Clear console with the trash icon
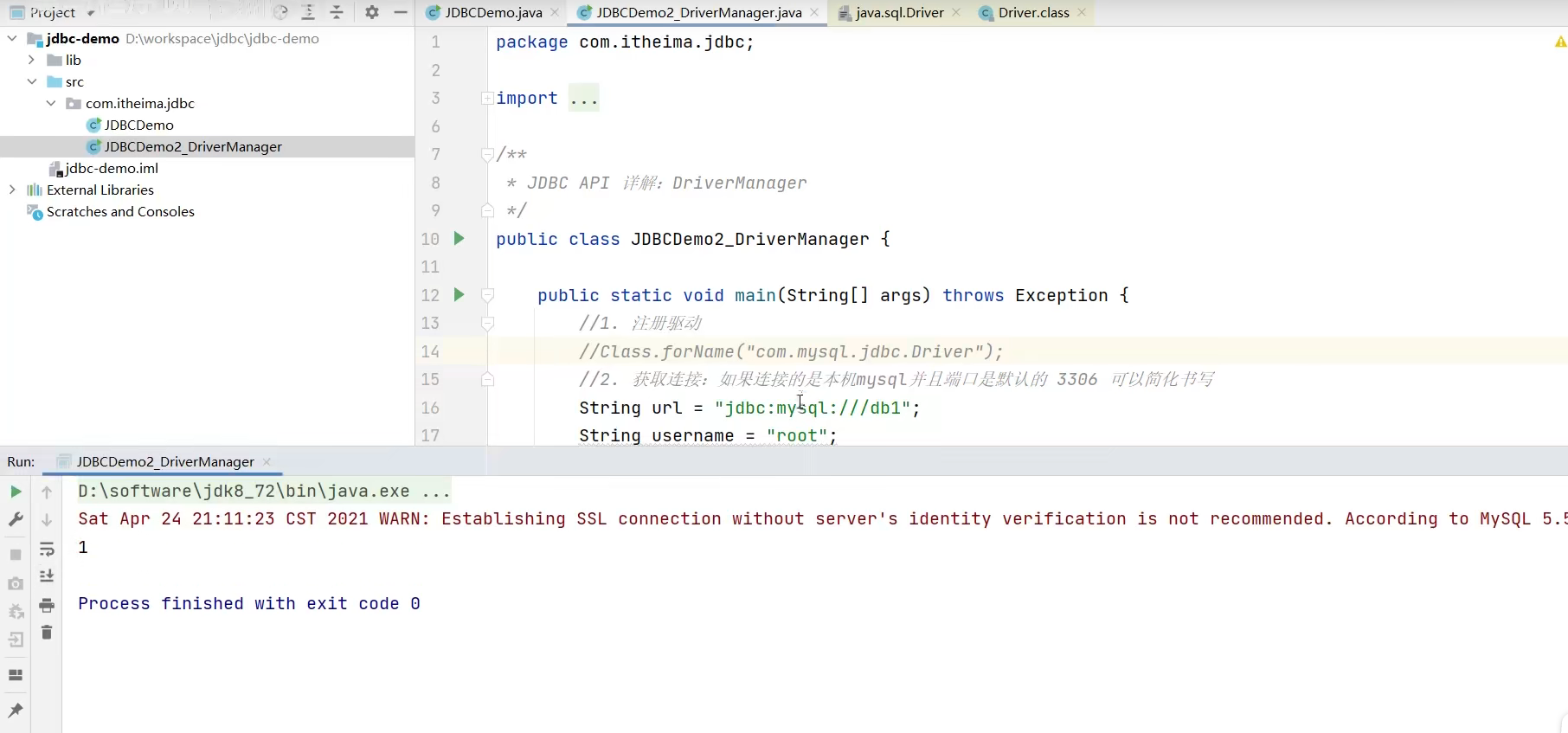The height and width of the screenshot is (733, 1568). (47, 633)
